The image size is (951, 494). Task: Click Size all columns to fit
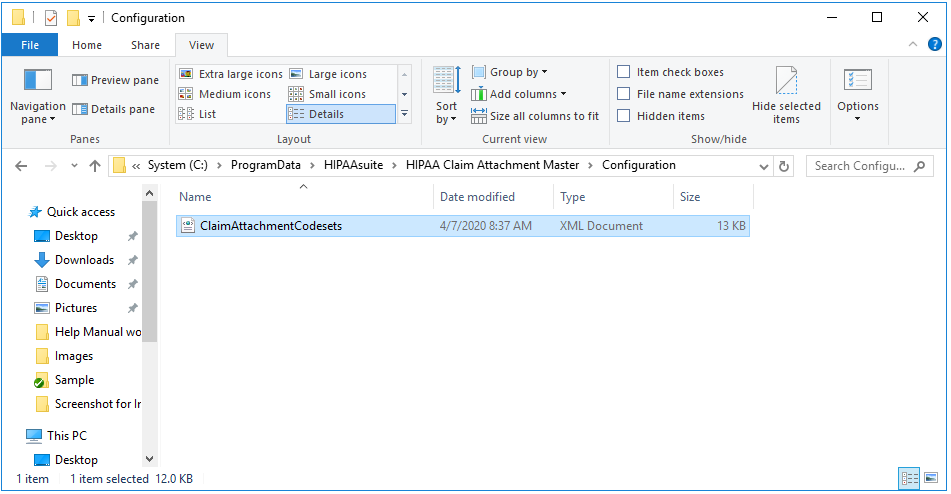(535, 116)
